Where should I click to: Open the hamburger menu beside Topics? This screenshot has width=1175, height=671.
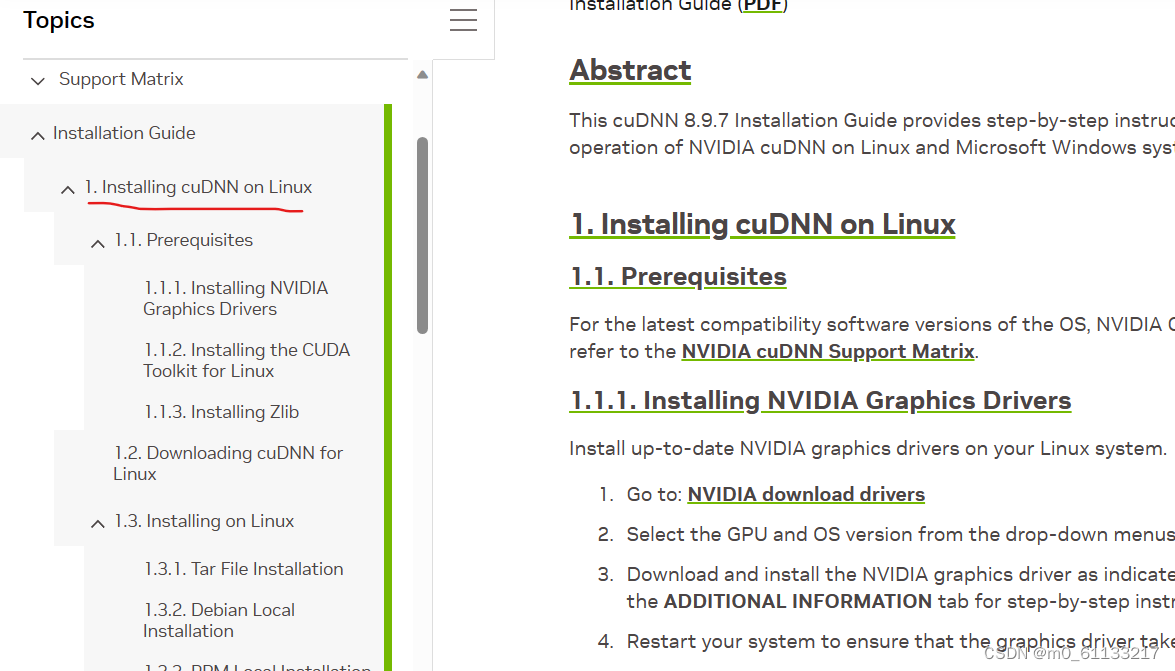coord(463,20)
